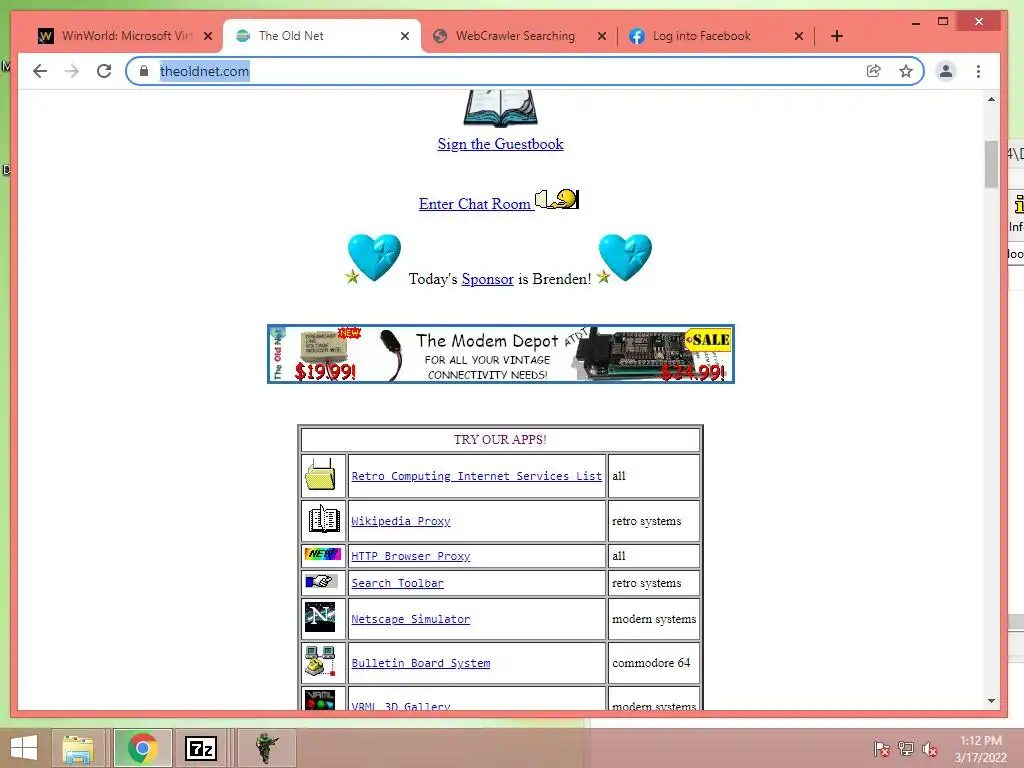Image resolution: width=1024 pixels, height=768 pixels.
Task: Click the Wikipedia Proxy book icon
Action: point(323,520)
